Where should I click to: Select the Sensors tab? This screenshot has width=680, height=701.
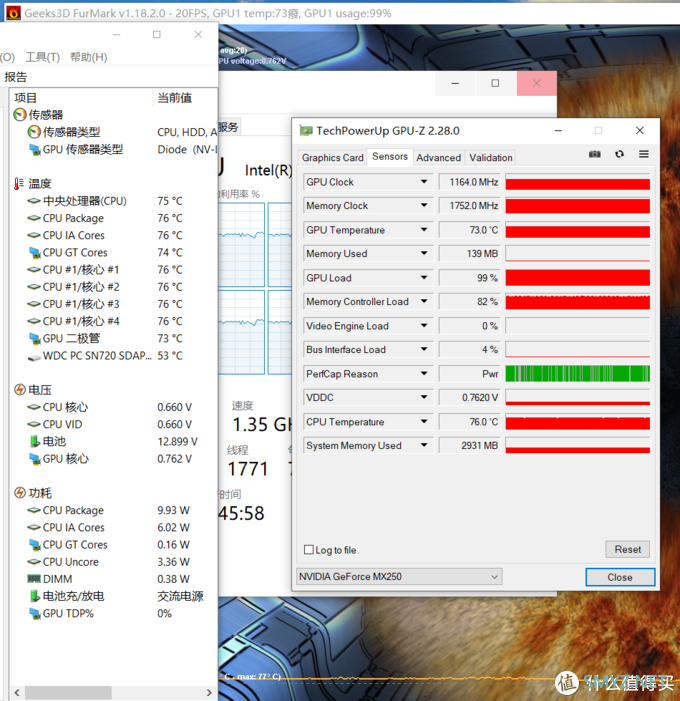click(x=390, y=157)
